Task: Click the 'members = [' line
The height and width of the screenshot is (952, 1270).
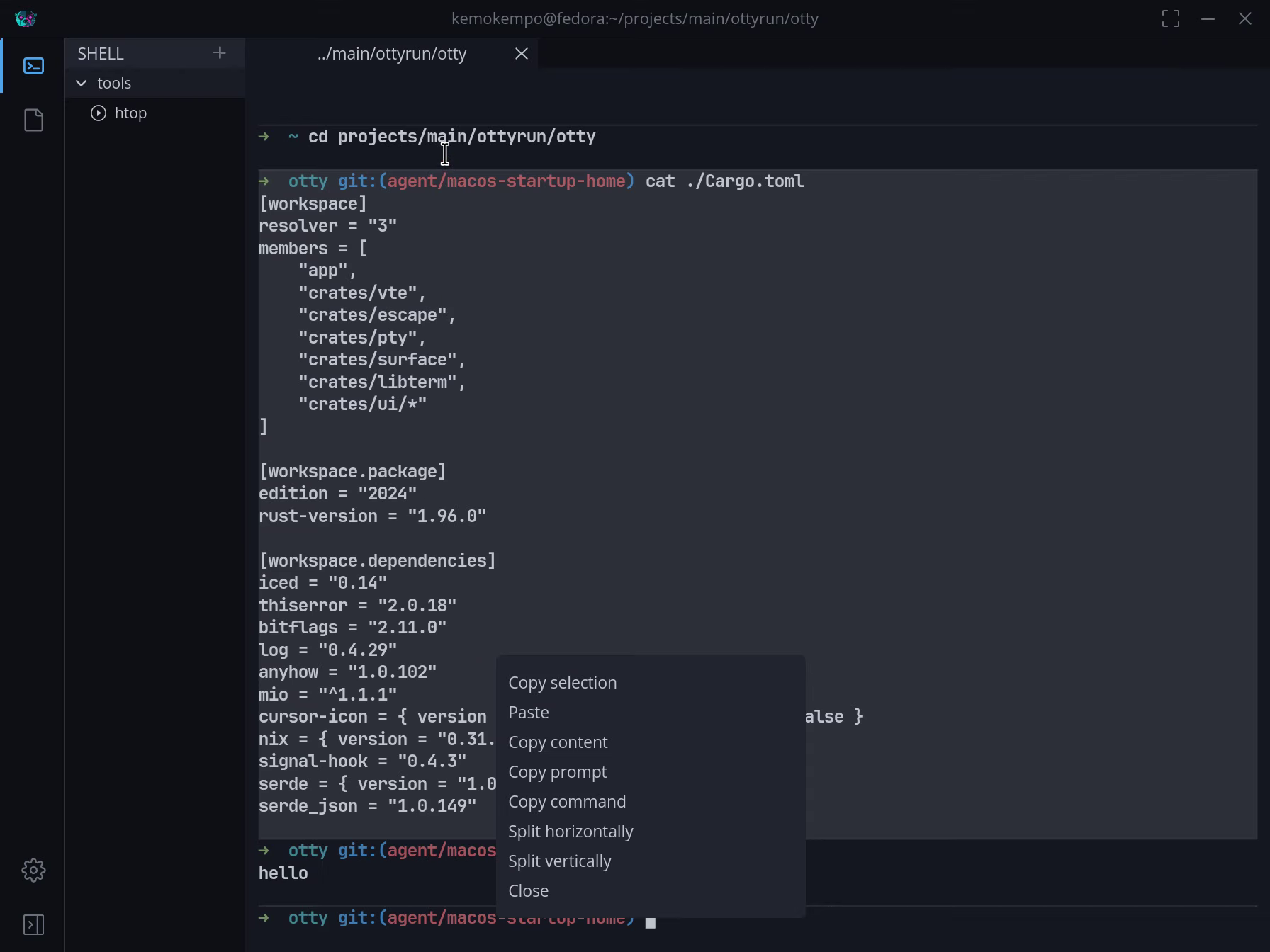Action: click(x=313, y=249)
